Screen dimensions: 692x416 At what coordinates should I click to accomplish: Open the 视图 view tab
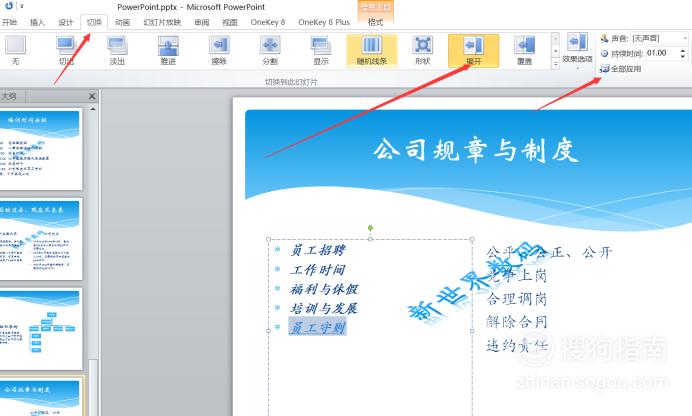pos(229,22)
